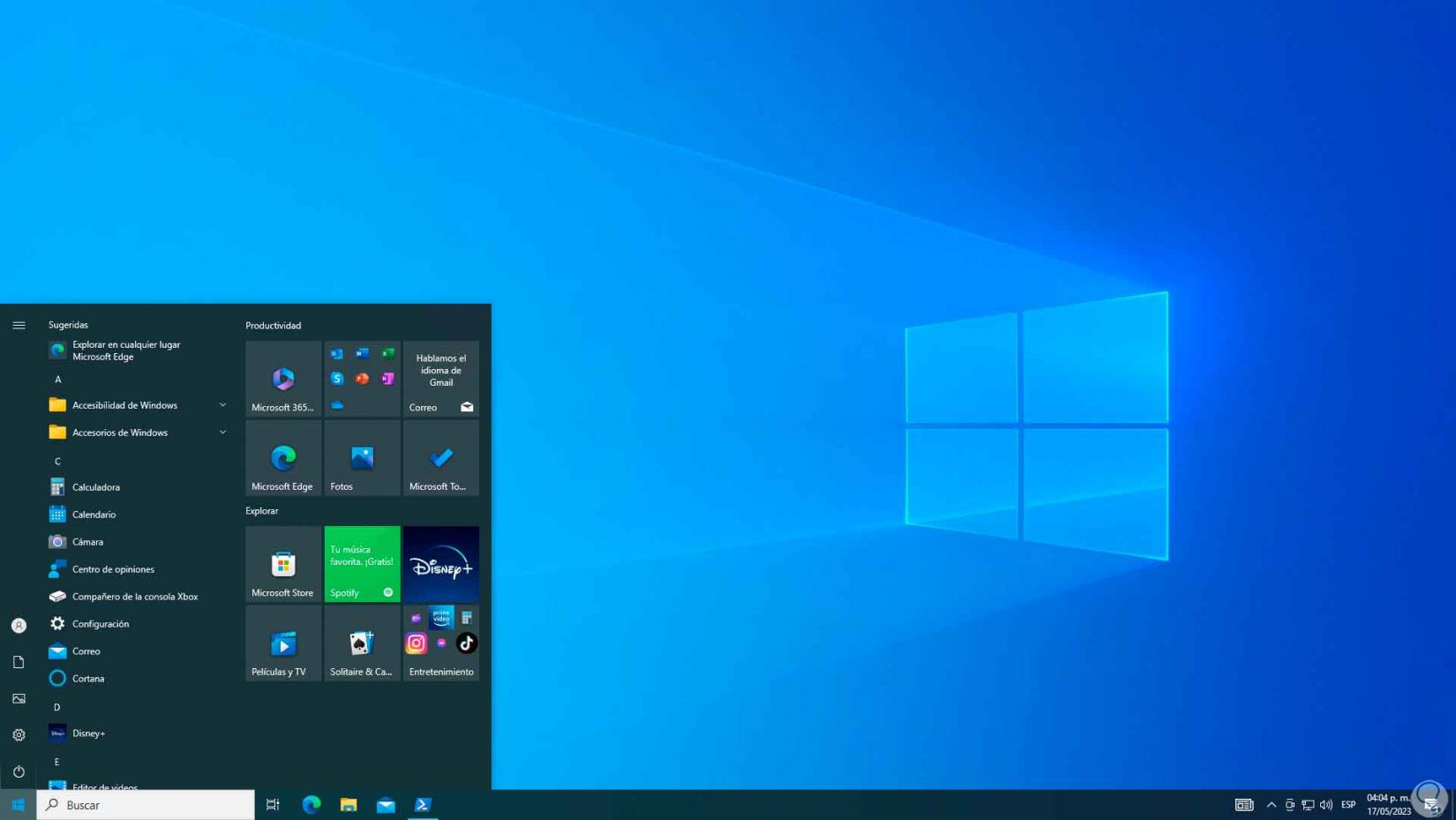Open Configuración in the app list
Viewport: 1456px width, 820px height.
[139, 624]
